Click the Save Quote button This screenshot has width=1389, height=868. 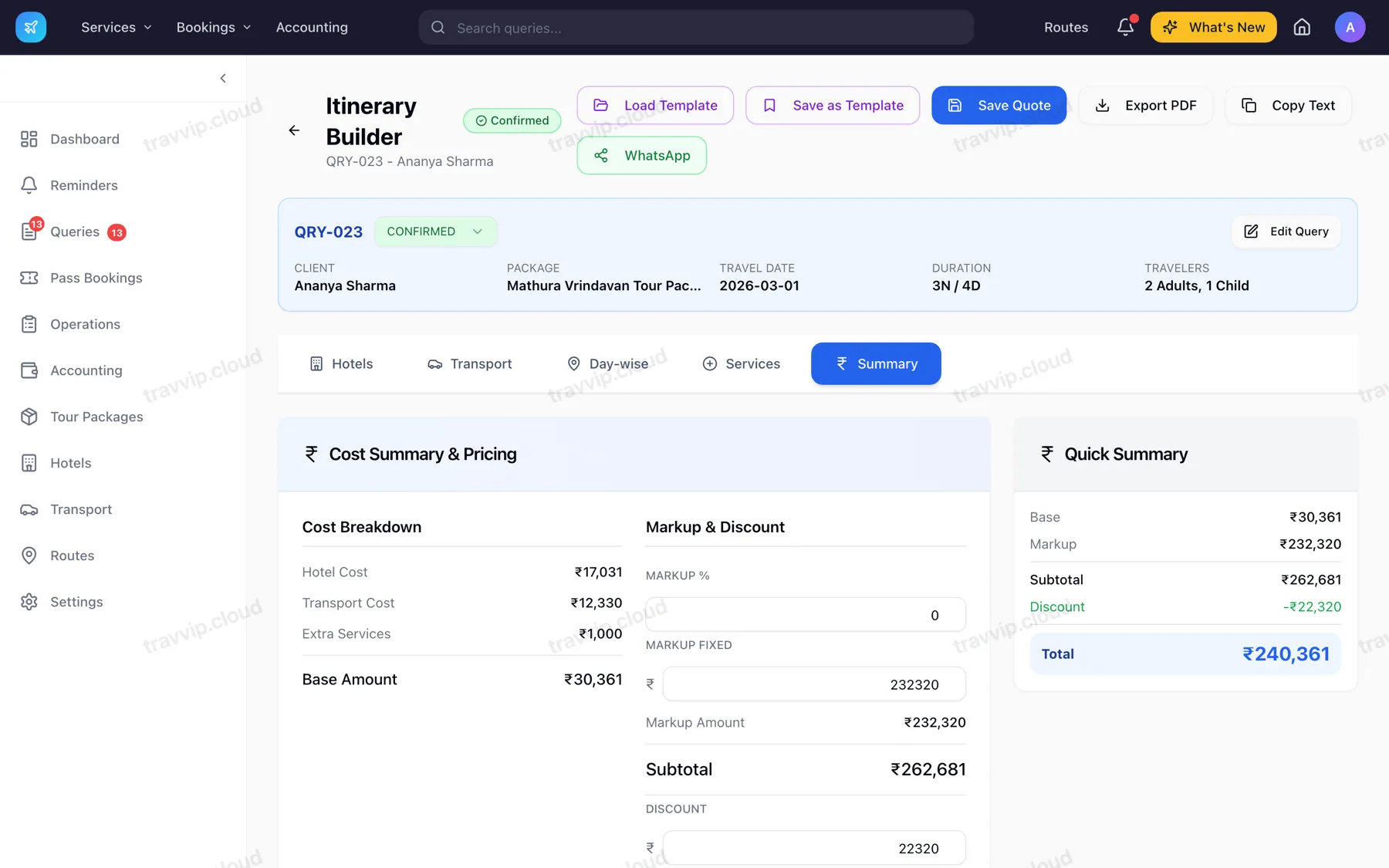click(999, 105)
